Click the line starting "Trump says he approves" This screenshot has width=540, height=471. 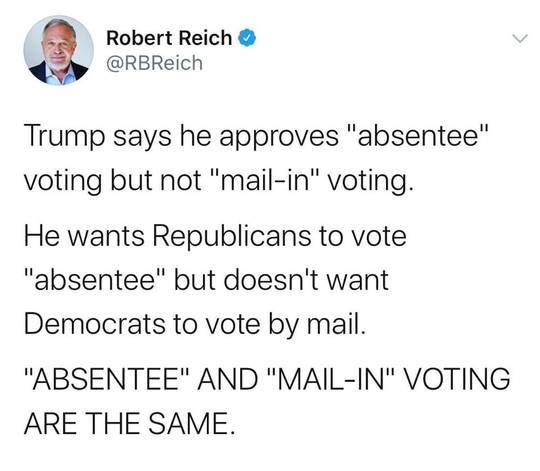[x=256, y=137]
